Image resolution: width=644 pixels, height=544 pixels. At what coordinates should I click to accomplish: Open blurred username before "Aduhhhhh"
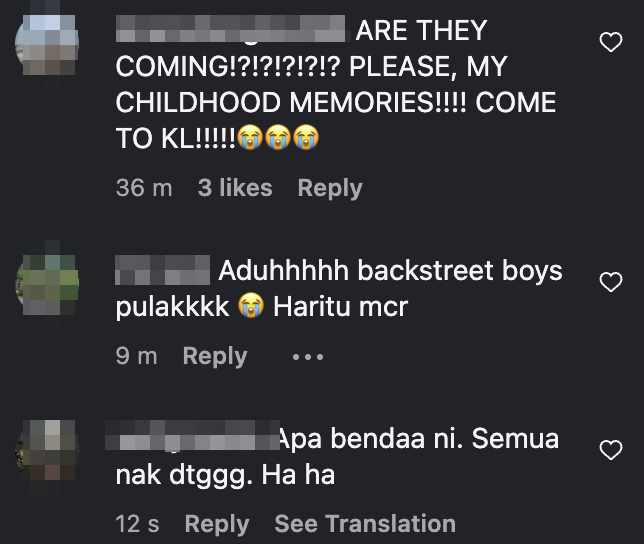[163, 270]
